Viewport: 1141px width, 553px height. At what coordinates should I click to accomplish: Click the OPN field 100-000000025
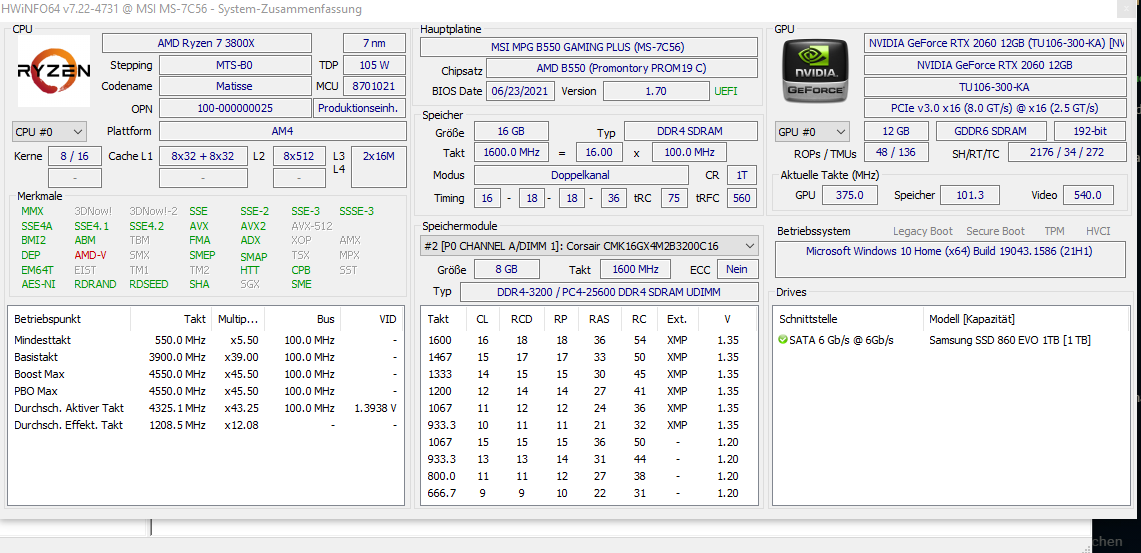[234, 108]
